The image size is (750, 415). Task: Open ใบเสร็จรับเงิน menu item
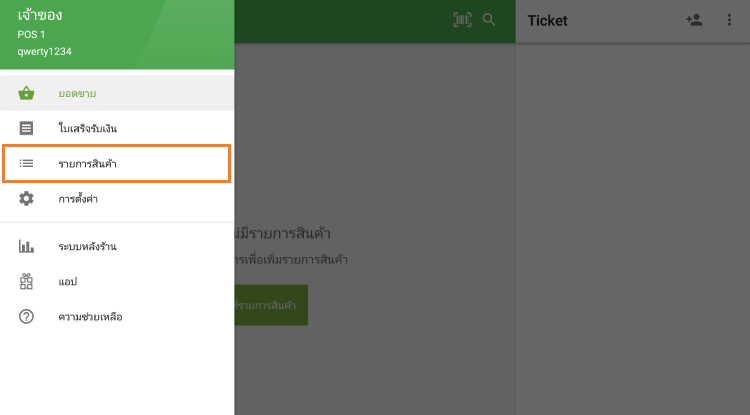[88, 129]
